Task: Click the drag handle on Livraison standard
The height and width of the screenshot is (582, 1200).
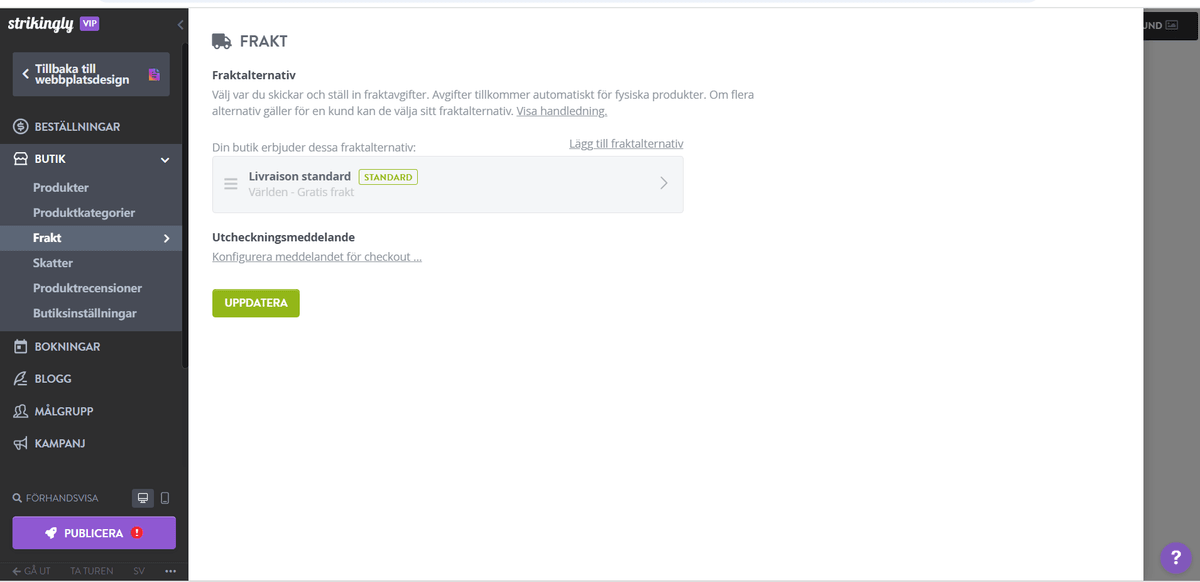Action: (230, 184)
